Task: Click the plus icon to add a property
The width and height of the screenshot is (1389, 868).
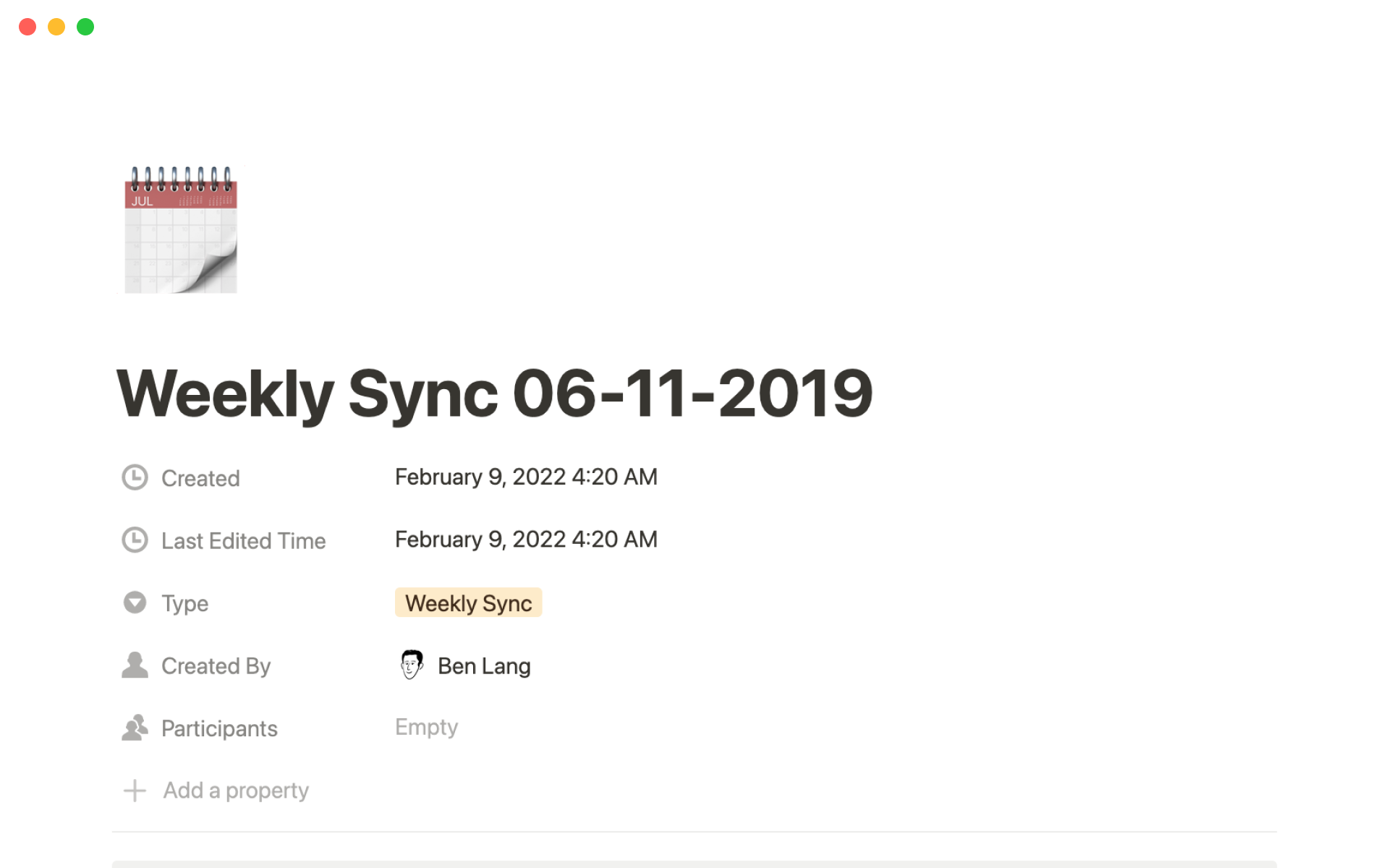Action: click(135, 791)
